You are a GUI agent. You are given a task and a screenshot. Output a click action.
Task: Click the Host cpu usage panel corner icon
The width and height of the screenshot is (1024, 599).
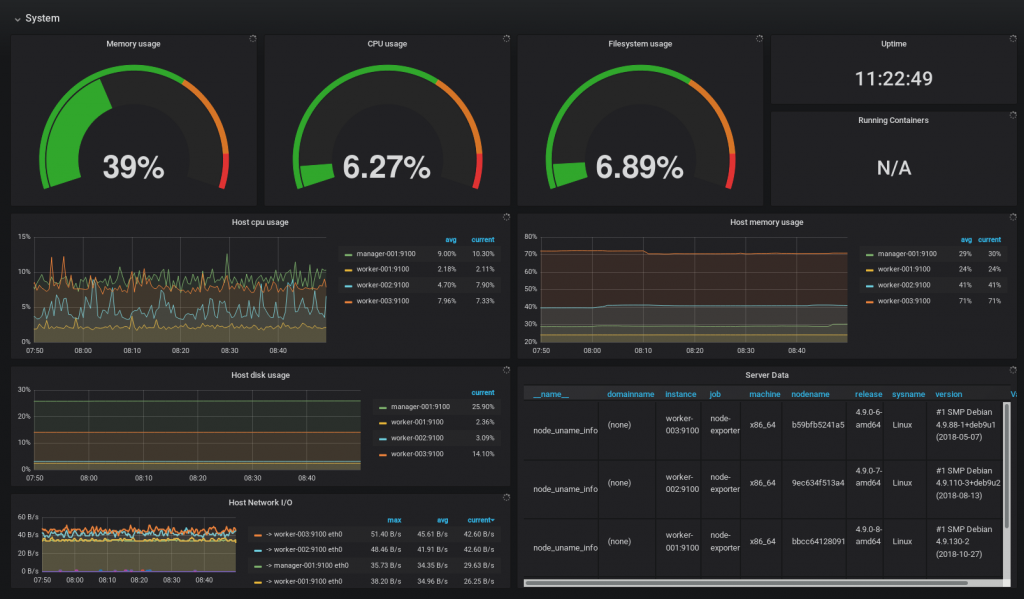pyautogui.click(x=506, y=217)
